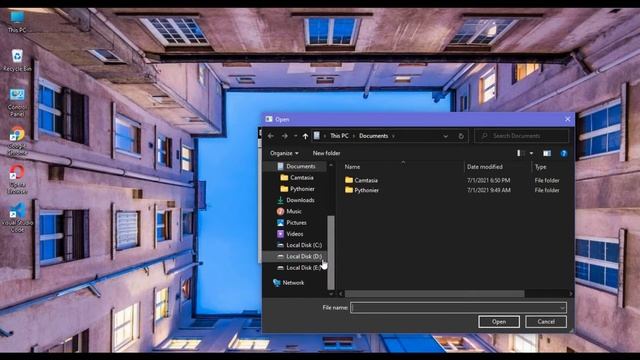Open the recent locations dropdown arrow

click(x=296, y=136)
